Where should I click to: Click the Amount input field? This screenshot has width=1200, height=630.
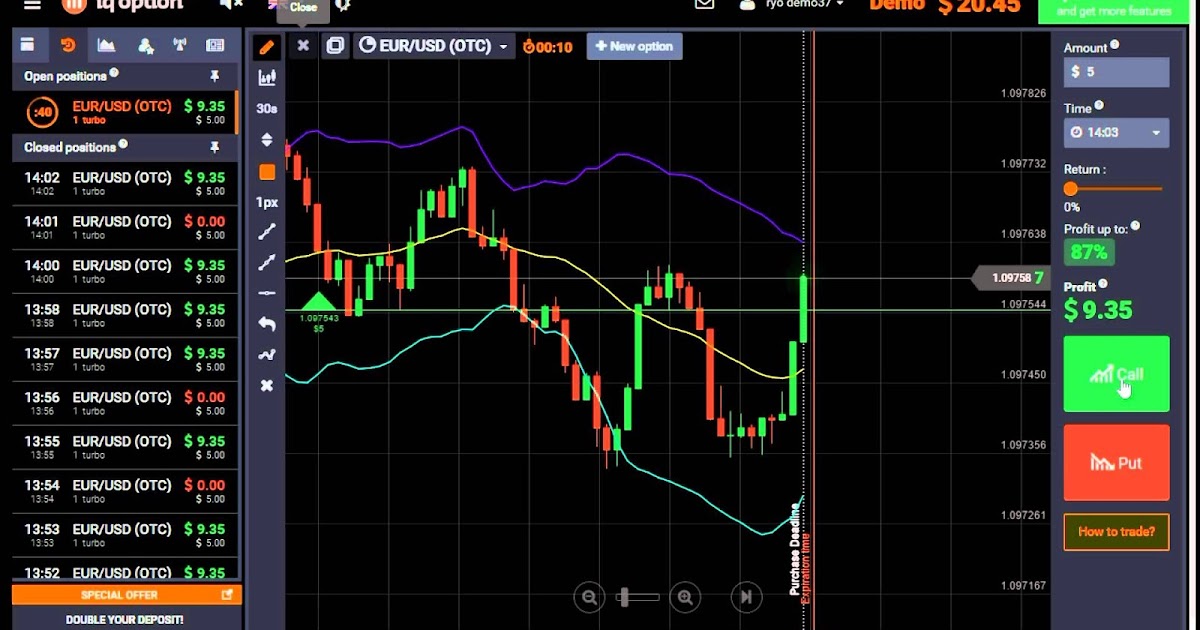[x=1116, y=72]
